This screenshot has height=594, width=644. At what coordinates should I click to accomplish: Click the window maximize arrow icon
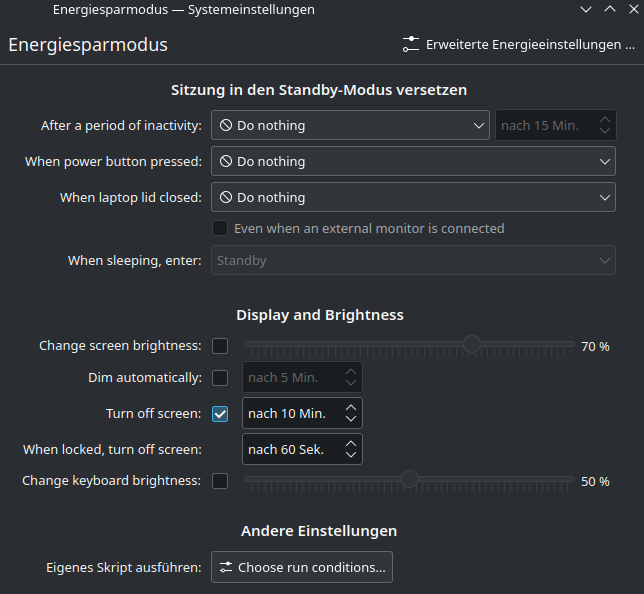[609, 9]
